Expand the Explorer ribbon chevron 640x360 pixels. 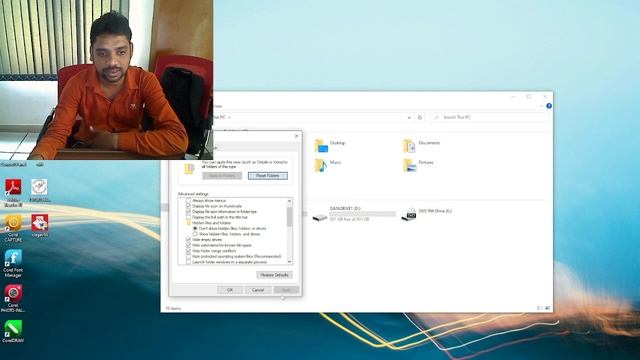[541, 106]
